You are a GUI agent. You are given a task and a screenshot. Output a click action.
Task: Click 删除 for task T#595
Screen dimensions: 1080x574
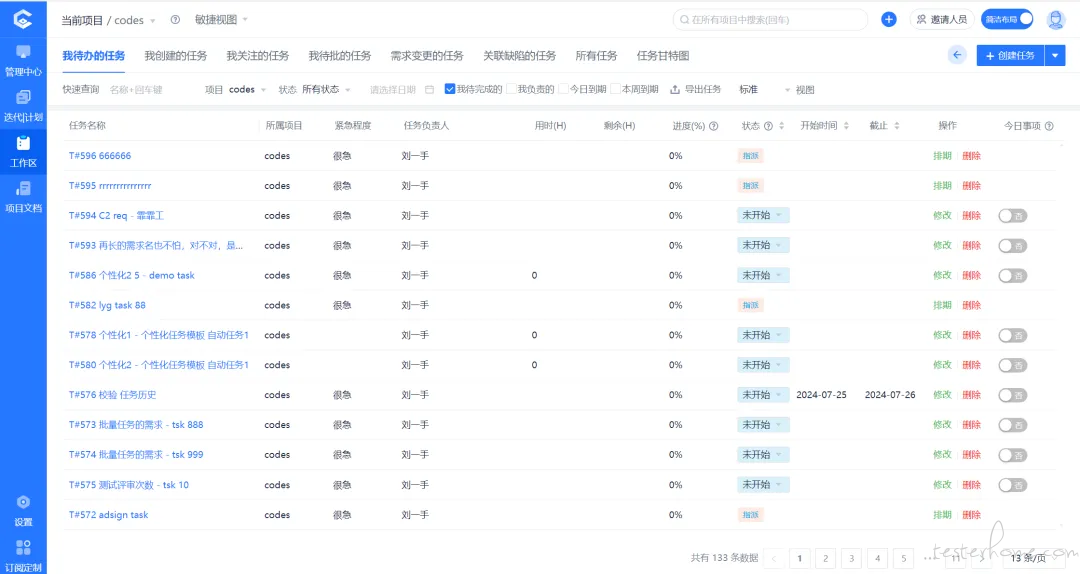(x=971, y=185)
